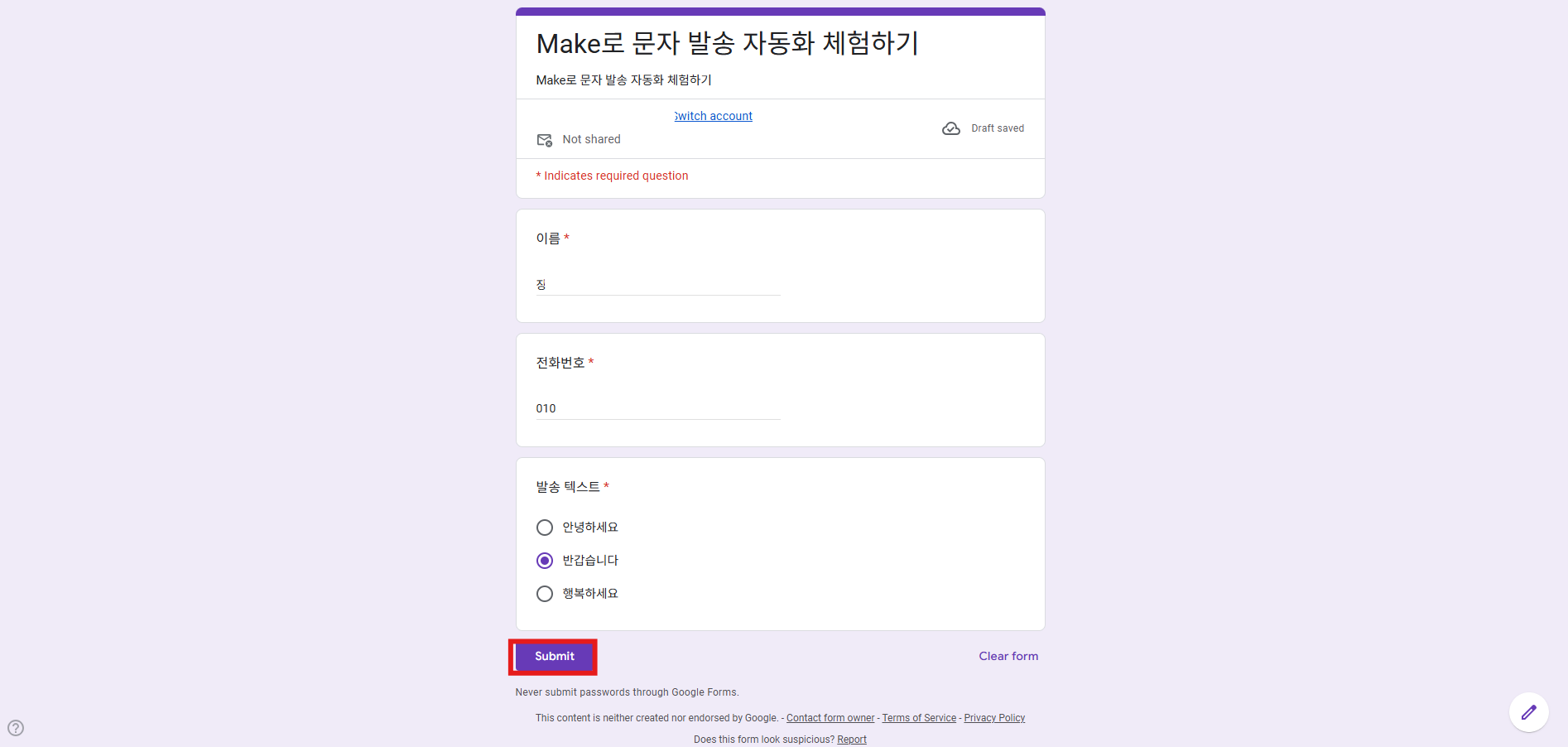Click Clear form to reset answers
The width and height of the screenshot is (1568, 747).
tap(1008, 656)
